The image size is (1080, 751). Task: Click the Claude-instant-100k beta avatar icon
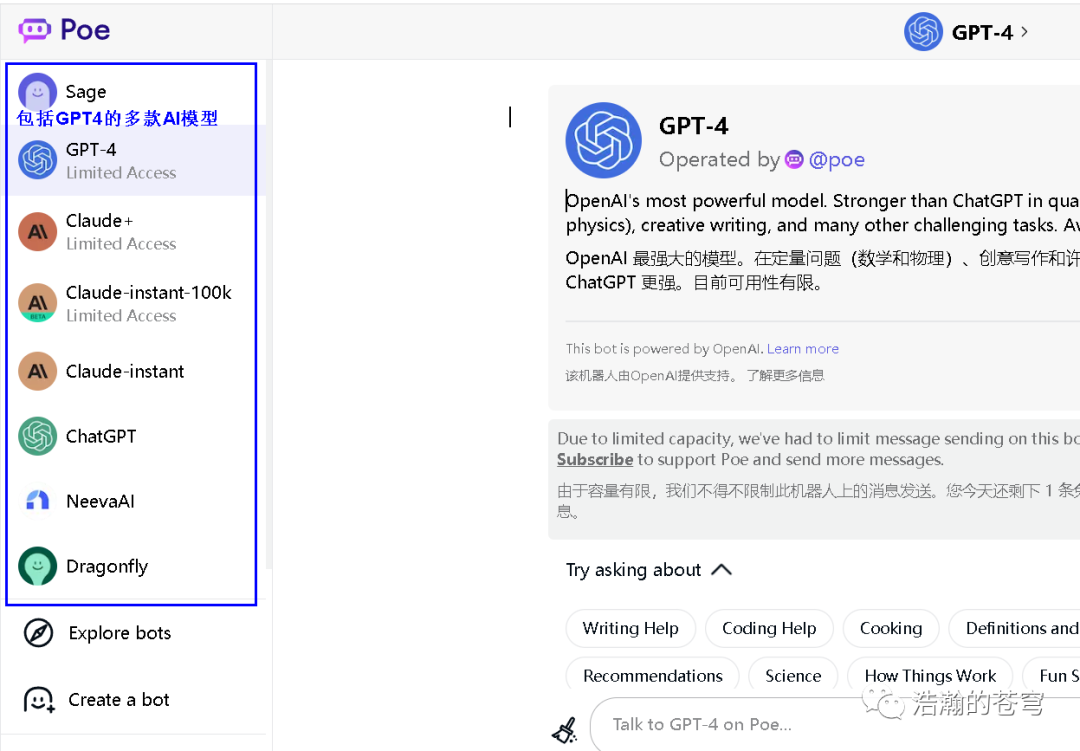tap(38, 303)
